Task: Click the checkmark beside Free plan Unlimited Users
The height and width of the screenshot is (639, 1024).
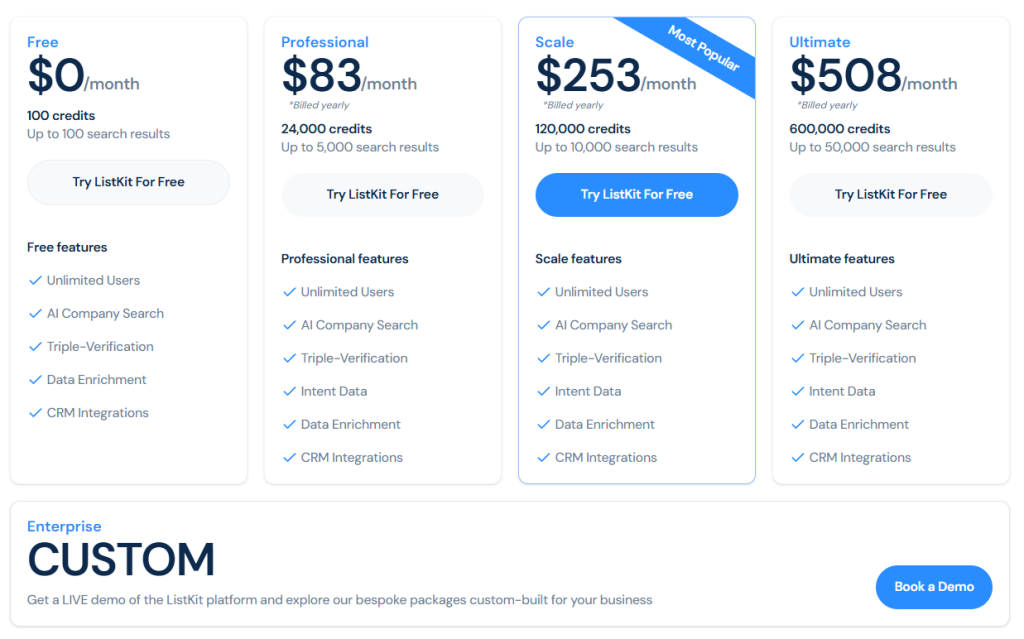Action: 35,281
